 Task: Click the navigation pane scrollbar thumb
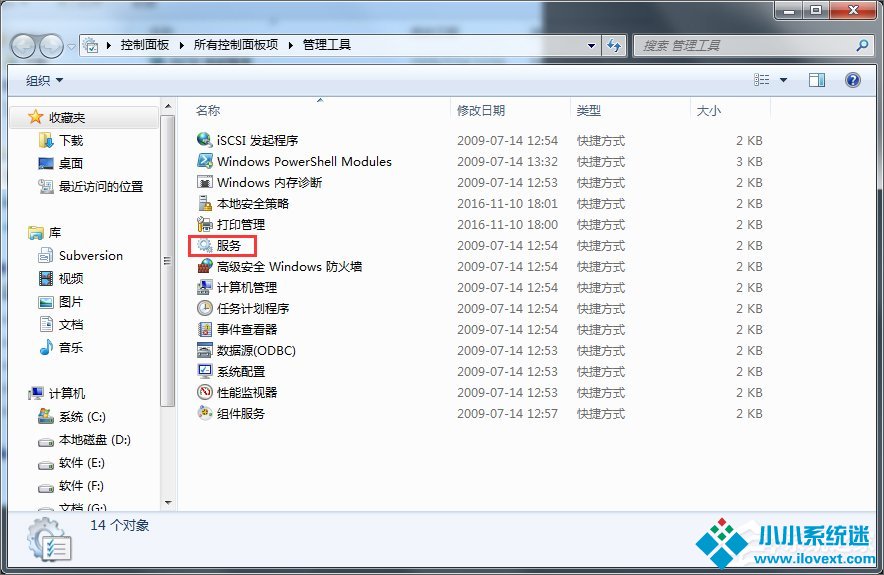click(167, 260)
